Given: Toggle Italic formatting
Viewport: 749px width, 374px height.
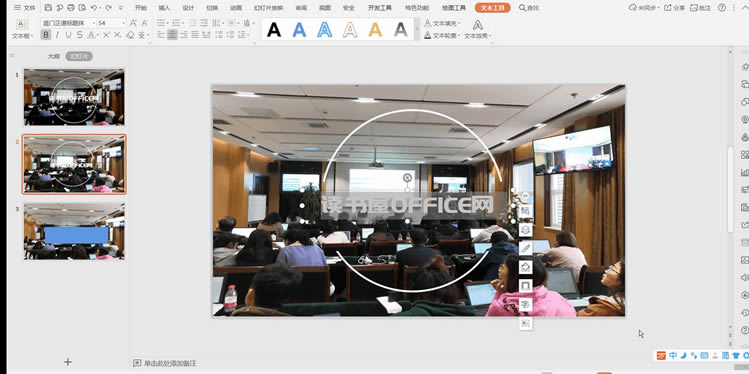Looking at the screenshot, I should coord(57,35).
